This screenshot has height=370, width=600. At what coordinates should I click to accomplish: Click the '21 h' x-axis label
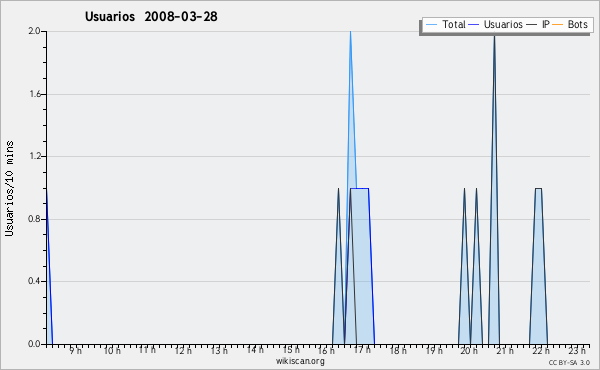pos(505,350)
